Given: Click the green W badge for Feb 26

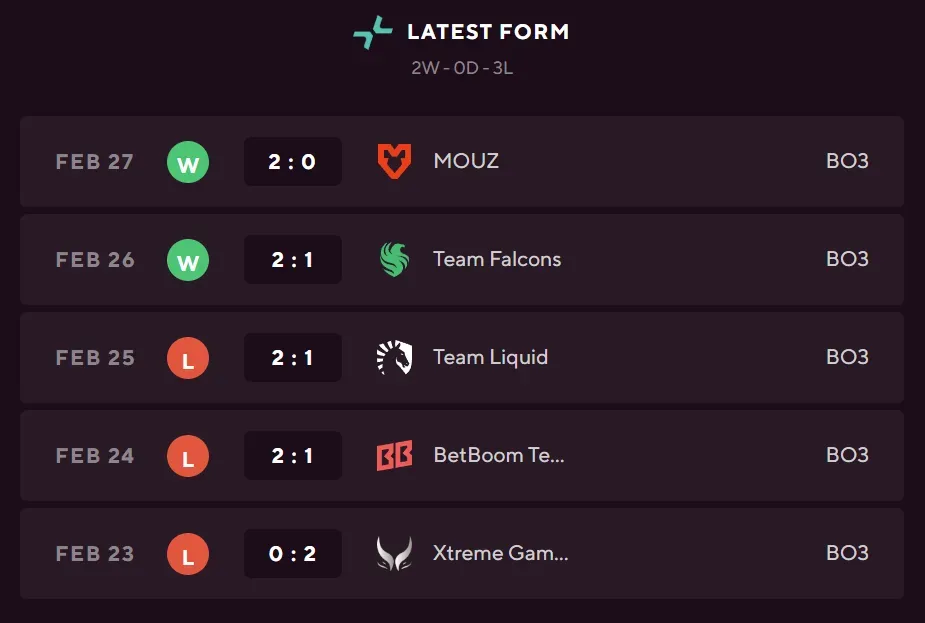Looking at the screenshot, I should (188, 260).
